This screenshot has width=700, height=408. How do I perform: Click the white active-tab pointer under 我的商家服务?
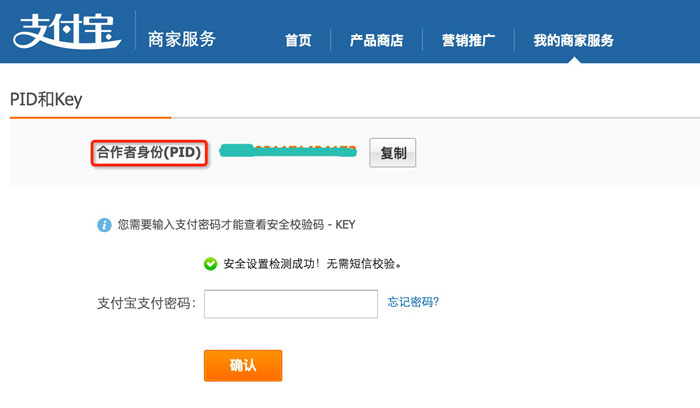pyautogui.click(x=574, y=60)
